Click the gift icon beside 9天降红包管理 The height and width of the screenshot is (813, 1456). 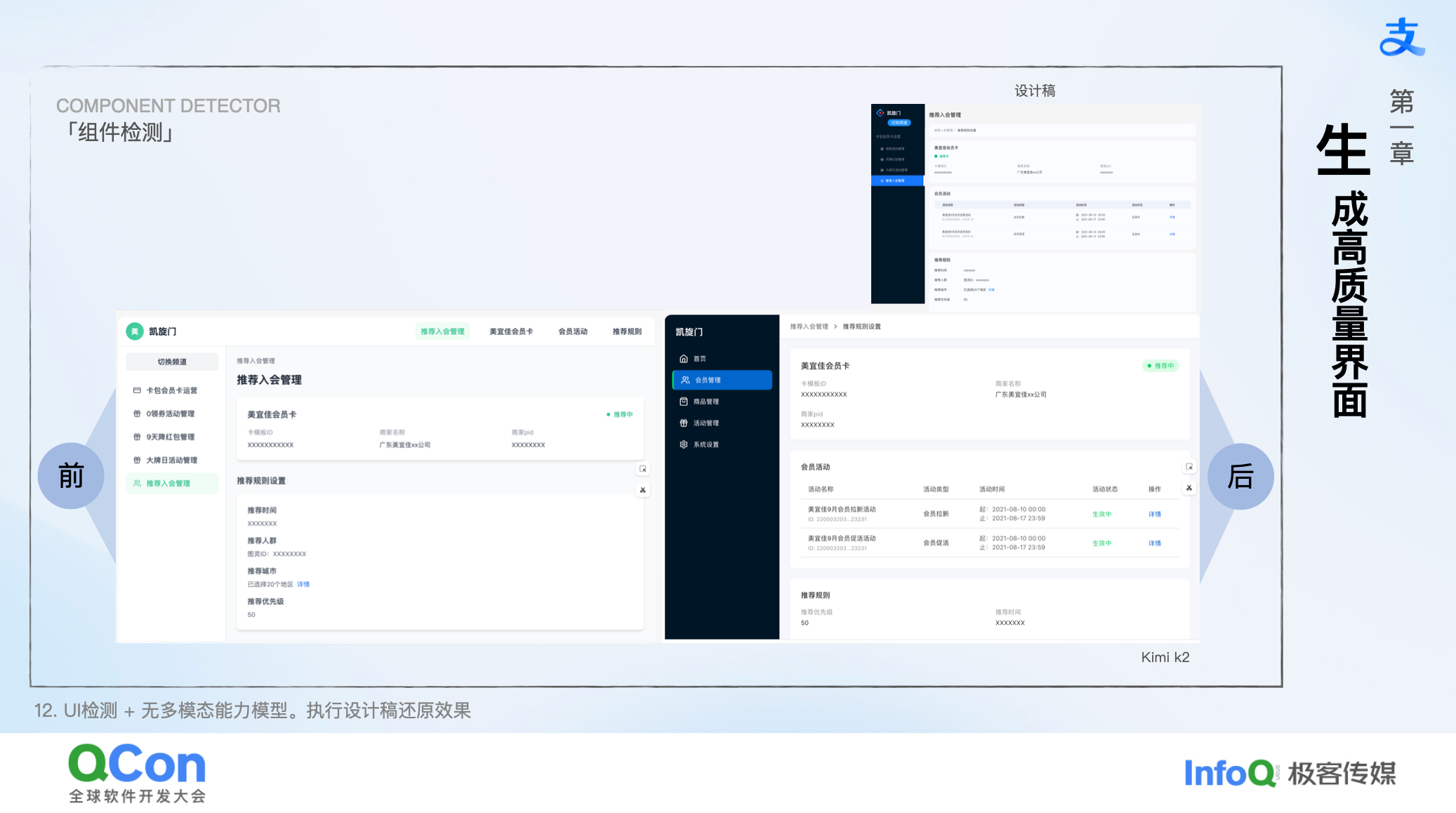click(137, 437)
